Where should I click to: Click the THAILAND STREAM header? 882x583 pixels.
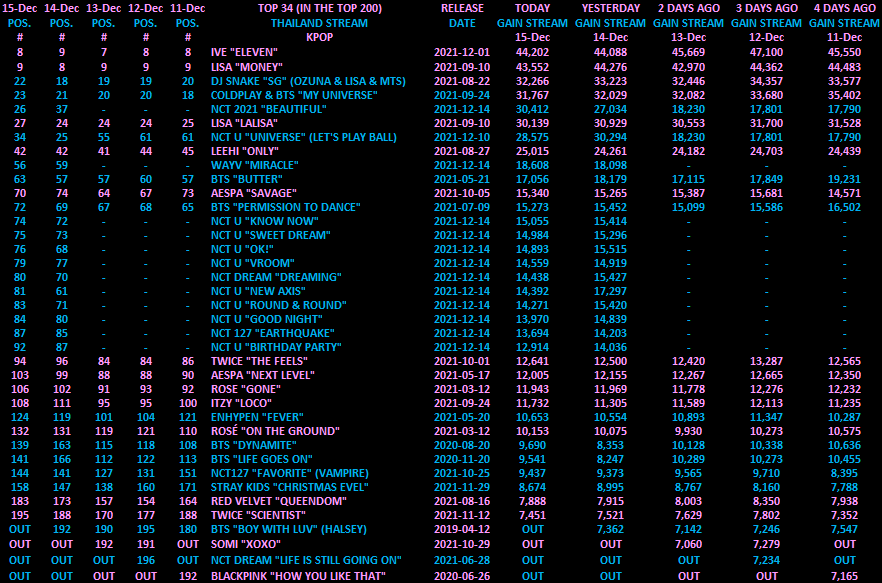320,23
